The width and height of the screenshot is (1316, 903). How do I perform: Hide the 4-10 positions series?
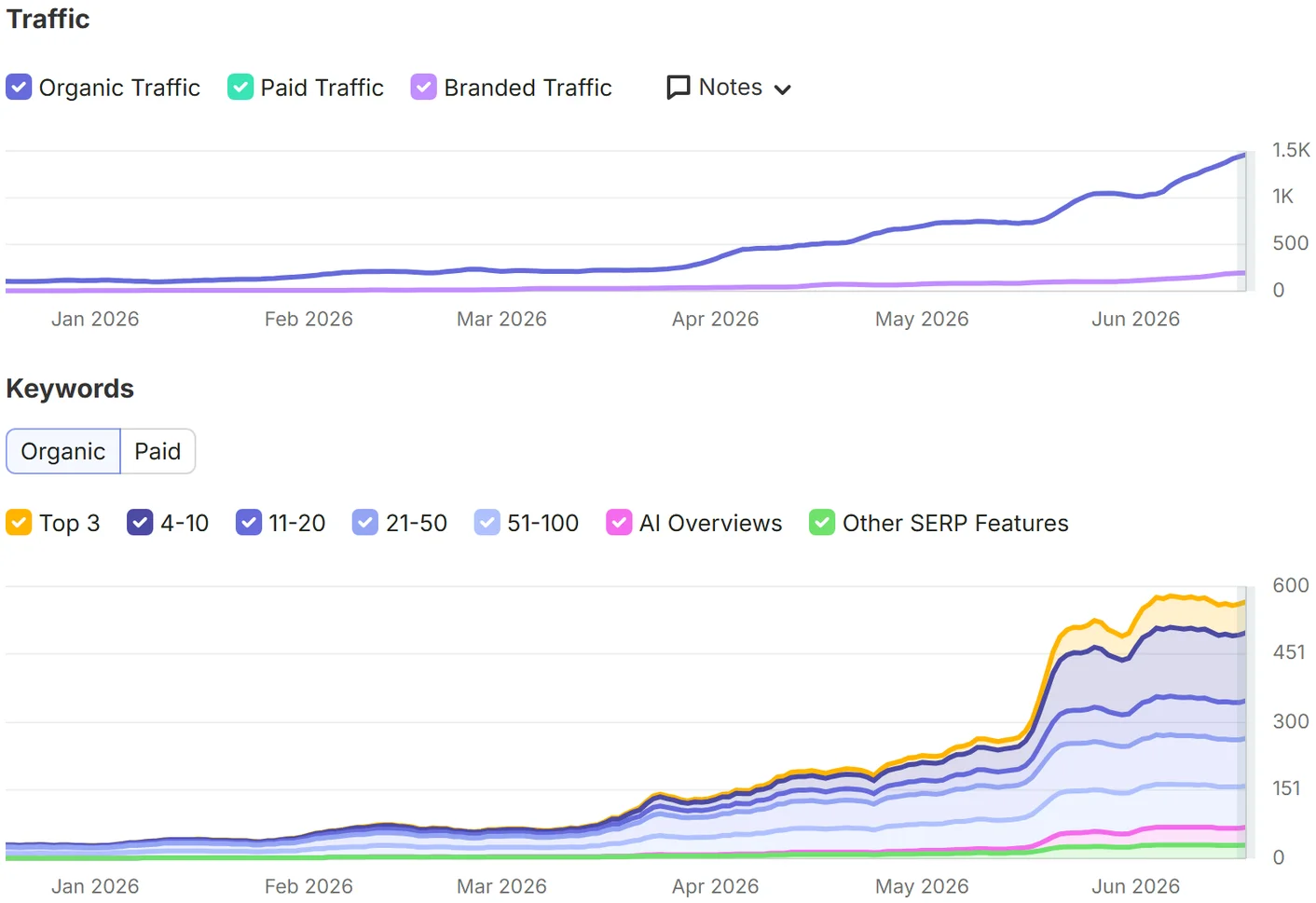coord(140,523)
